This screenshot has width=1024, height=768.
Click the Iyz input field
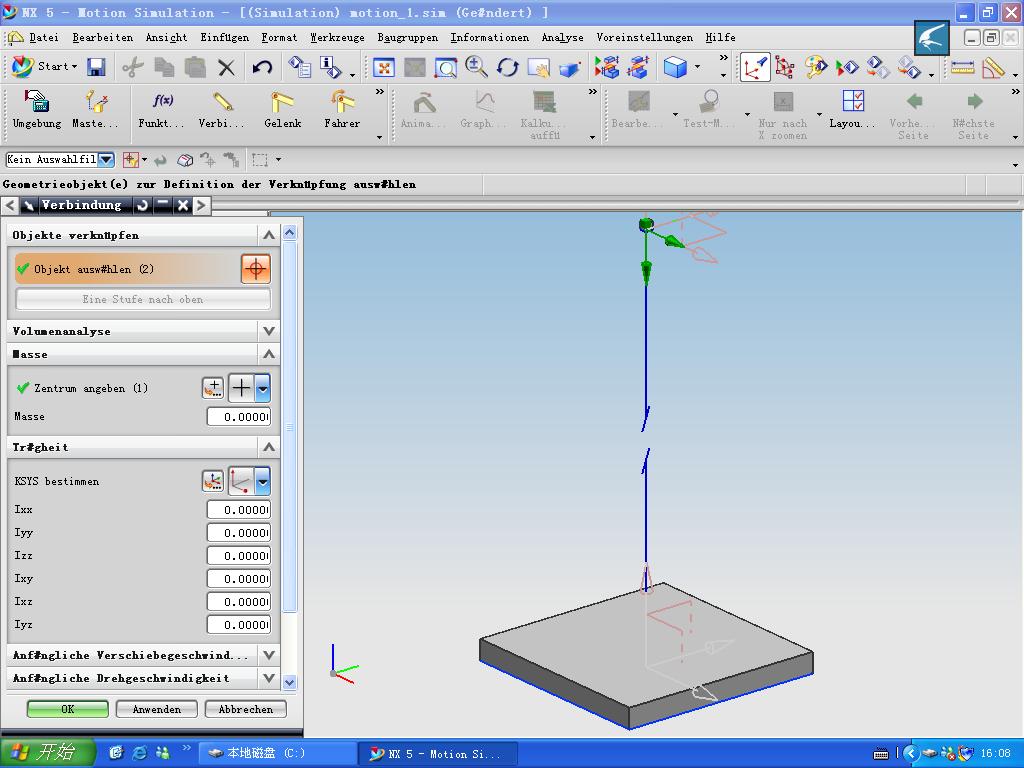pos(238,624)
